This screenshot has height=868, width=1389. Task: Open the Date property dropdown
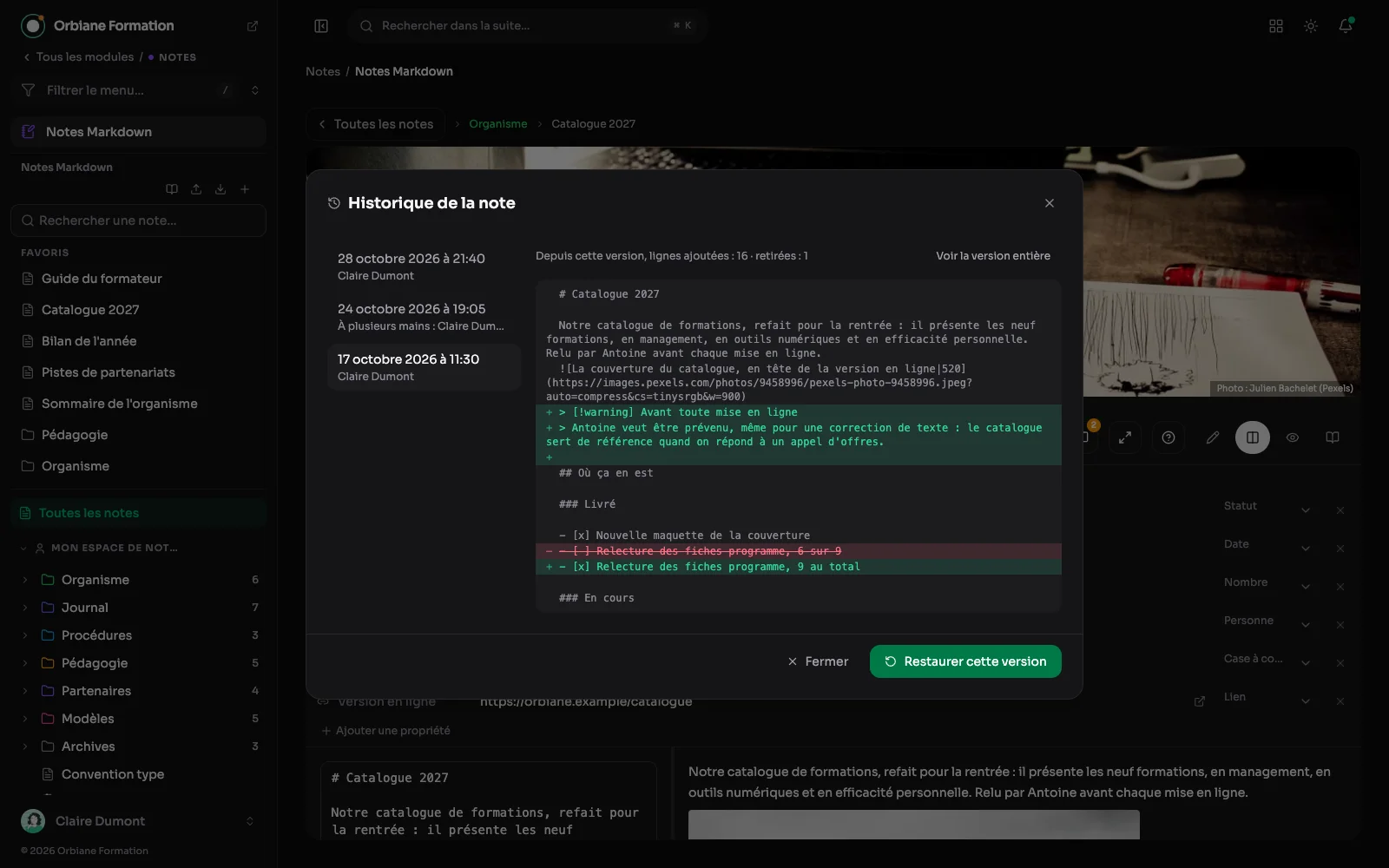point(1306,549)
